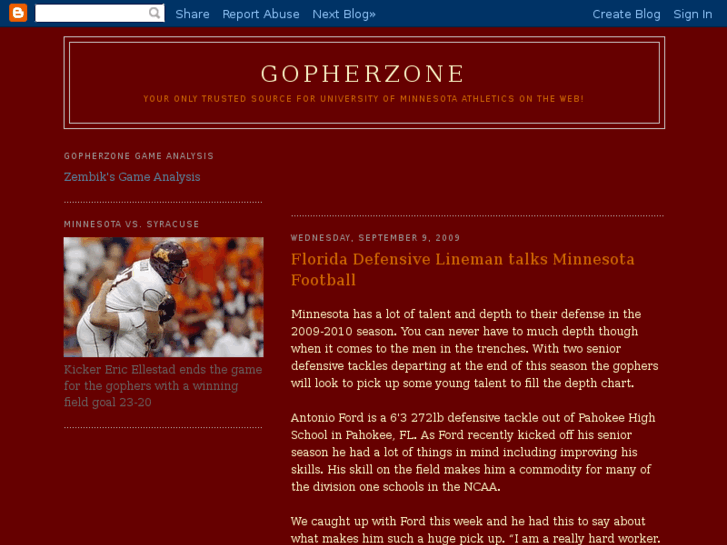Click the Kicker Eric Ellestad photo caption
Viewport: 727px width, 545px height.
163,386
